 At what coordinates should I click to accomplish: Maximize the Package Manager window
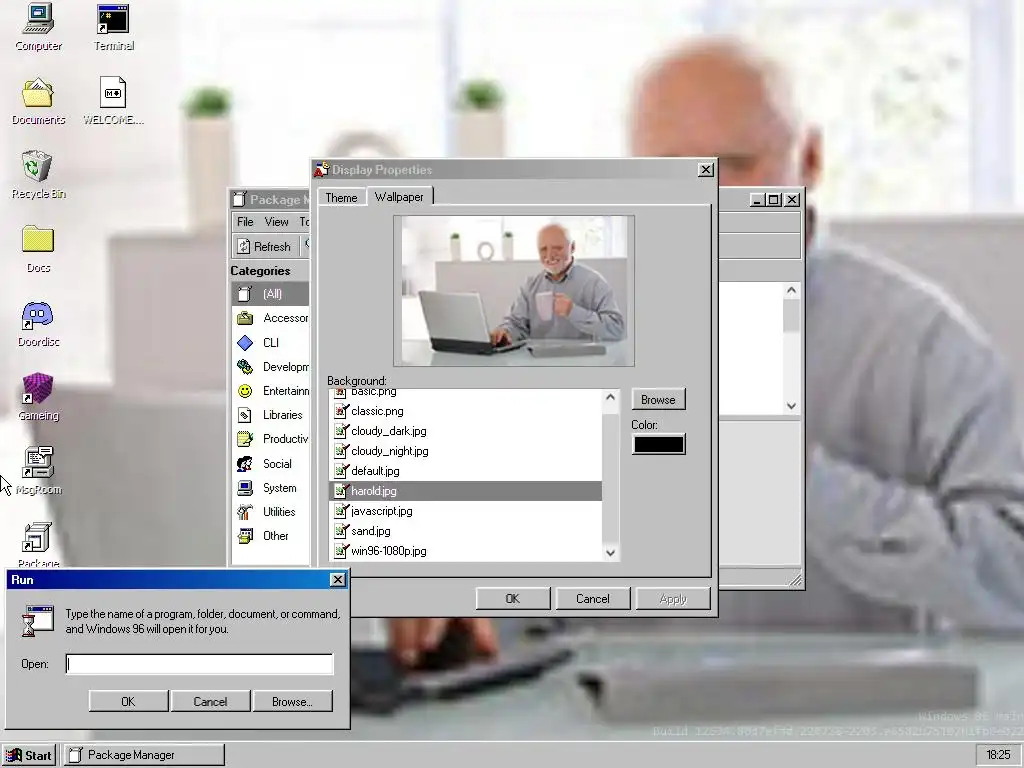click(774, 200)
